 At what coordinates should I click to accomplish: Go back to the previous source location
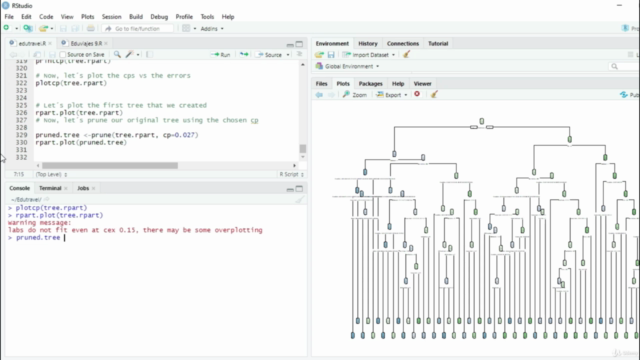tap(13, 54)
